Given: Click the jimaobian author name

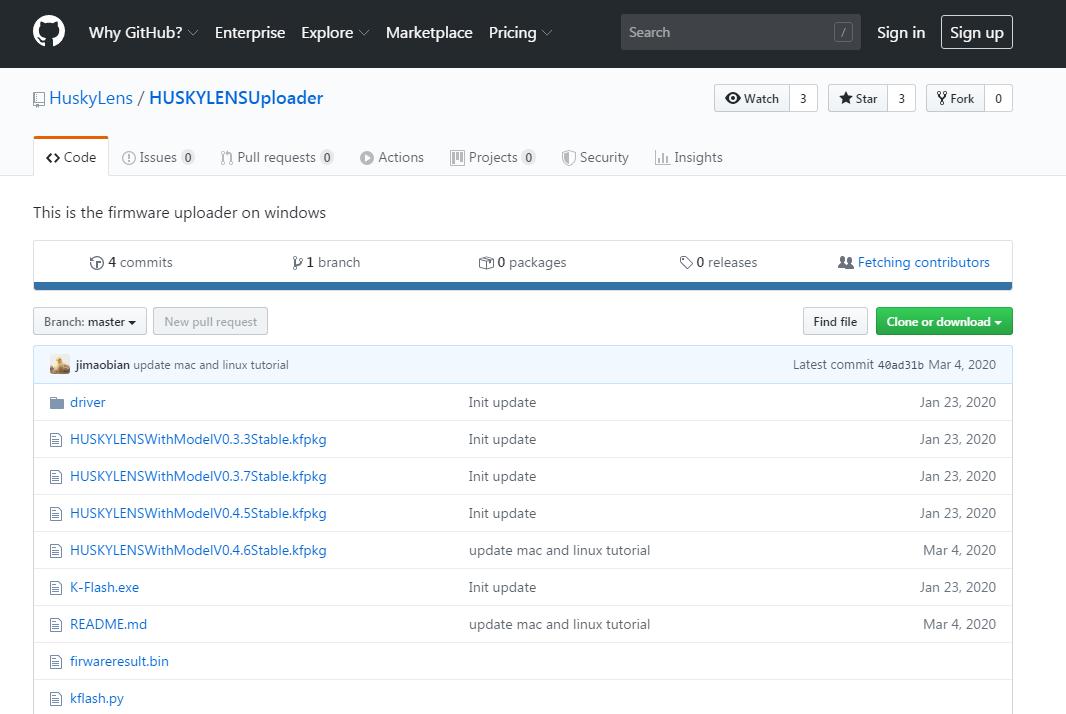Looking at the screenshot, I should [103, 365].
